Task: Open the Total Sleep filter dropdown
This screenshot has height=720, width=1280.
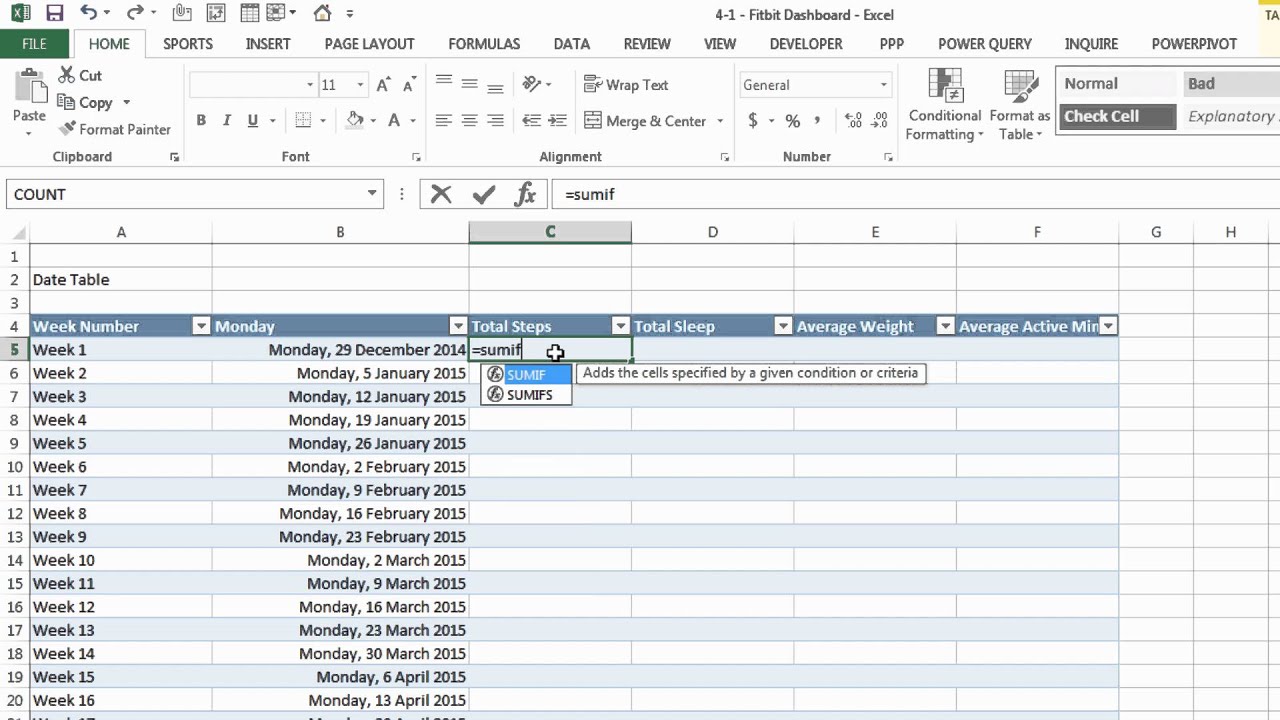Action: point(783,326)
